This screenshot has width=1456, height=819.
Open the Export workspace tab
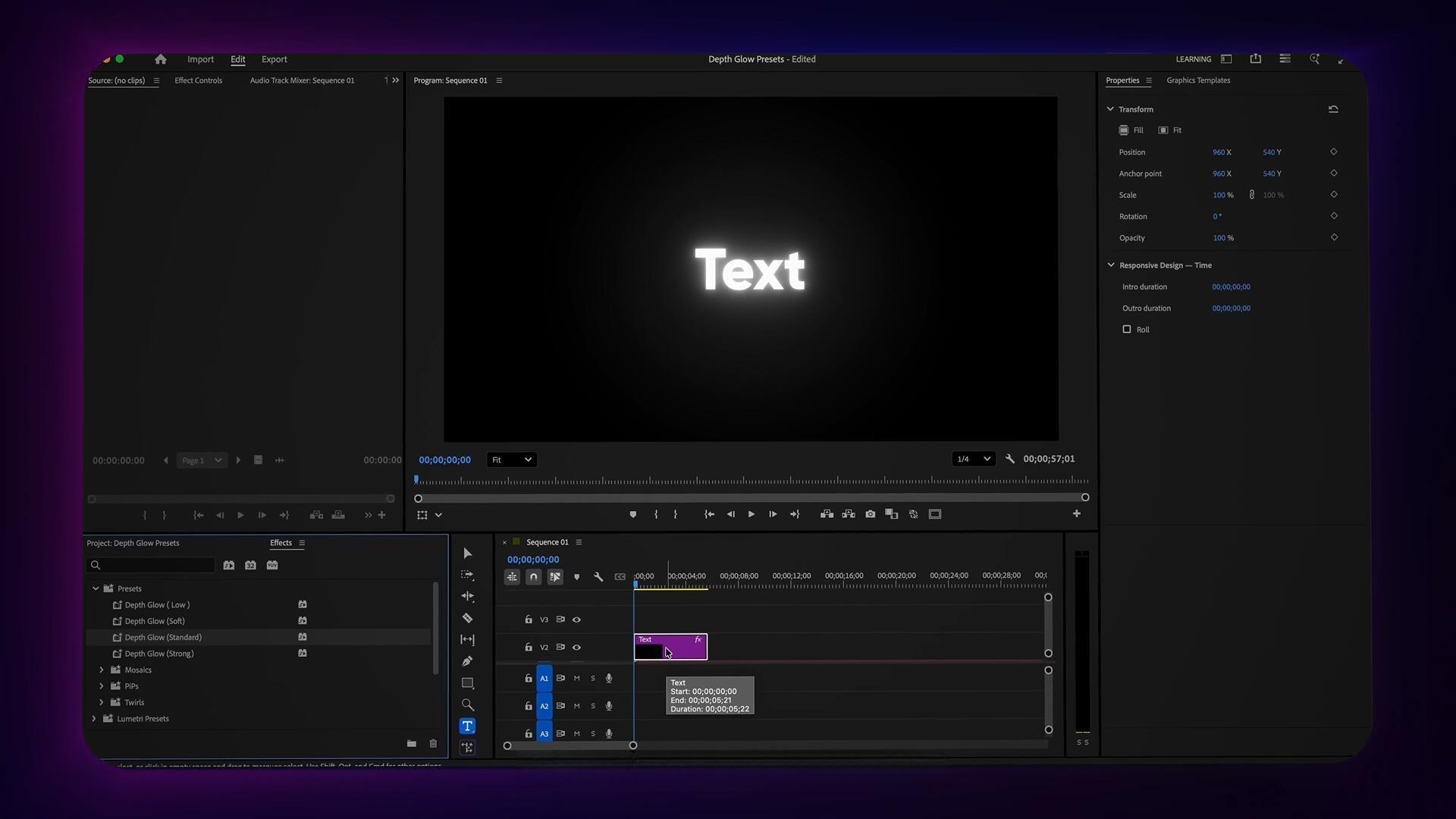[x=274, y=59]
